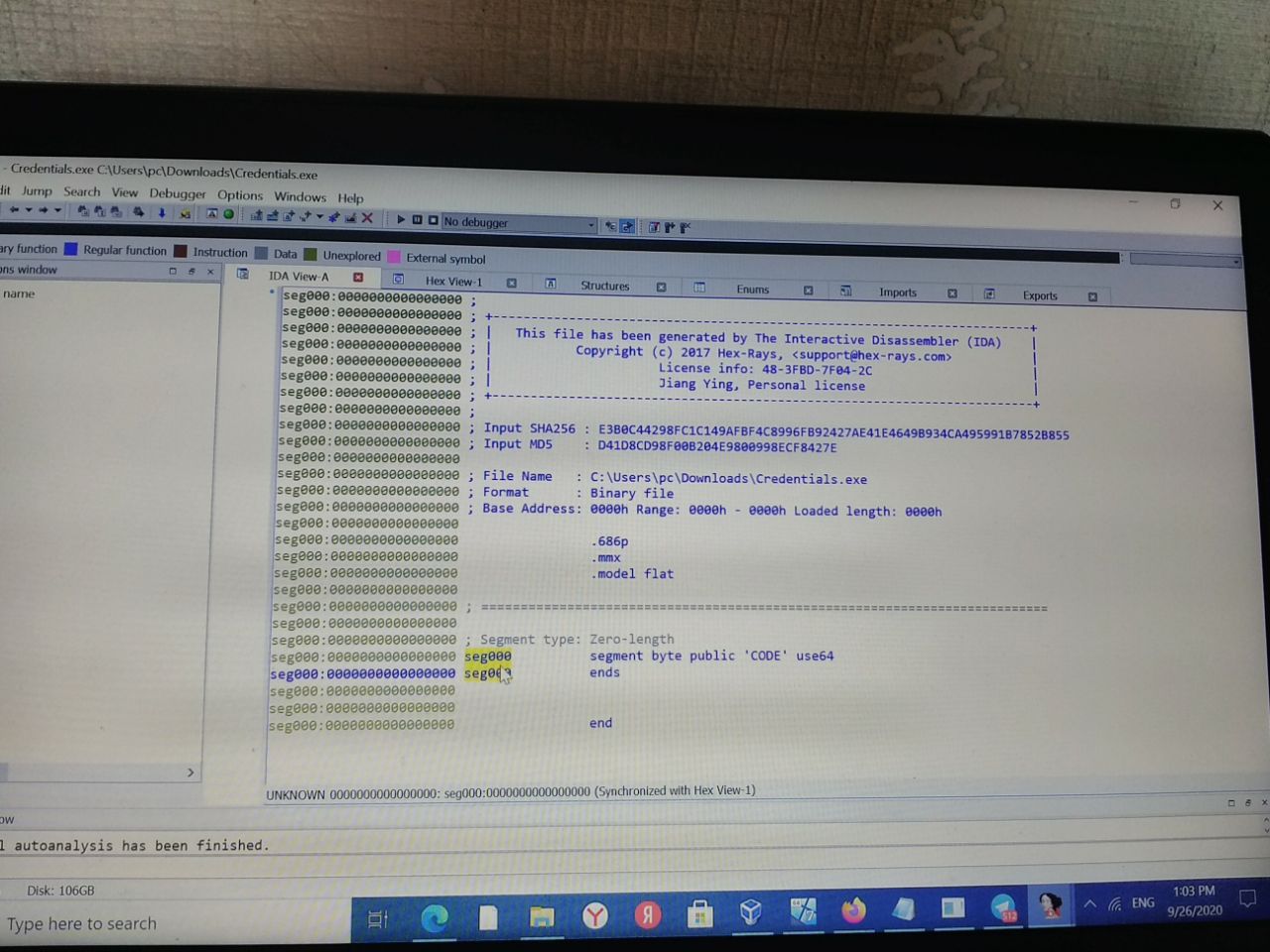This screenshot has width=1270, height=952.
Task: Open the Options menu
Action: (240, 195)
